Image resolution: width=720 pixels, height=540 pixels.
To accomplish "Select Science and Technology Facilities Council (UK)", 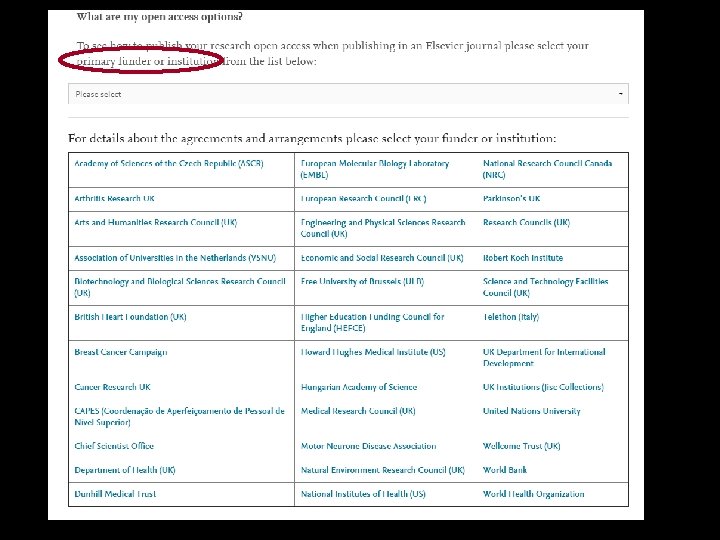I will 546,287.
